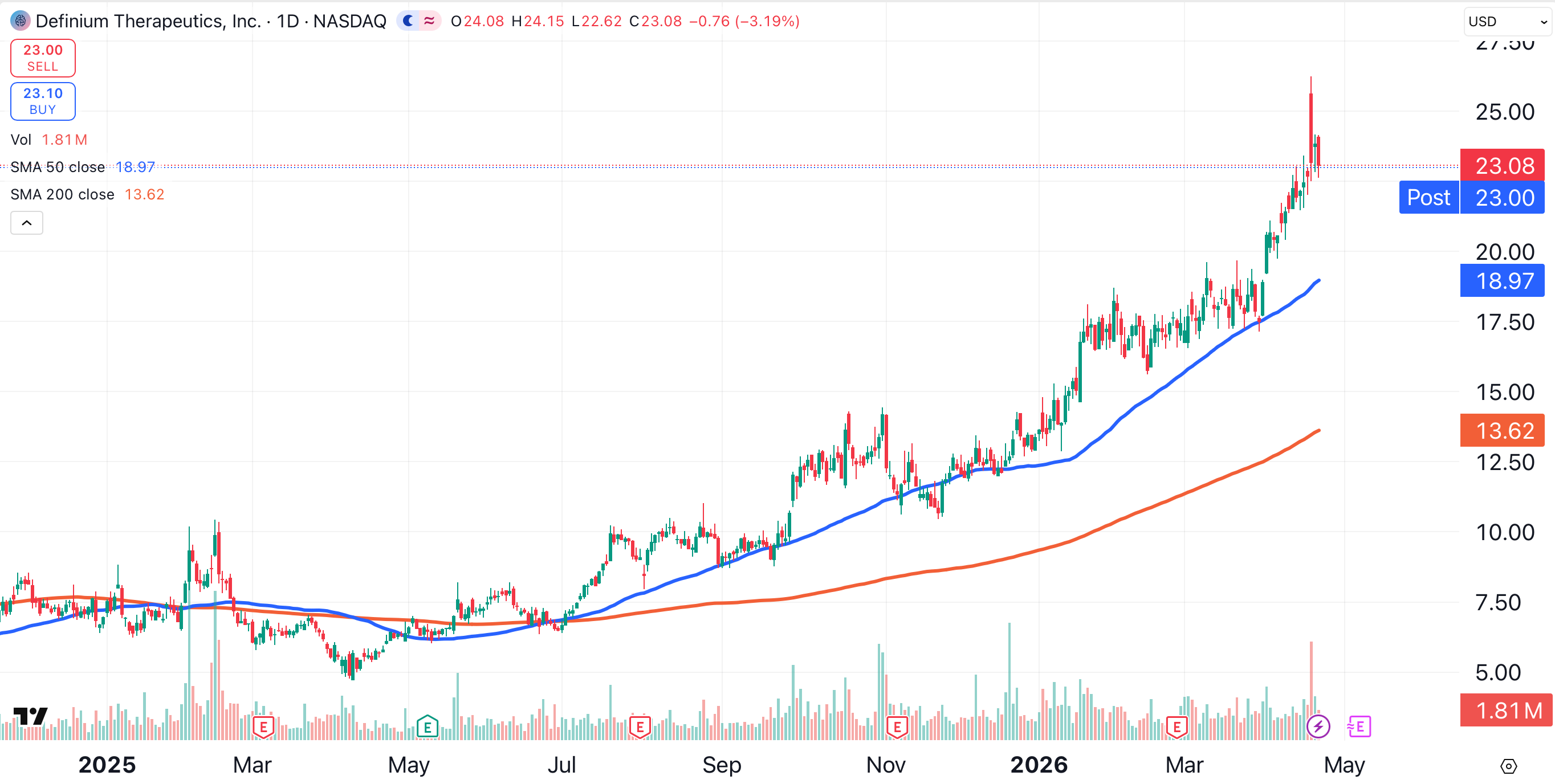The height and width of the screenshot is (784, 1555).
Task: Click the November earnings marker
Action: pos(897,726)
